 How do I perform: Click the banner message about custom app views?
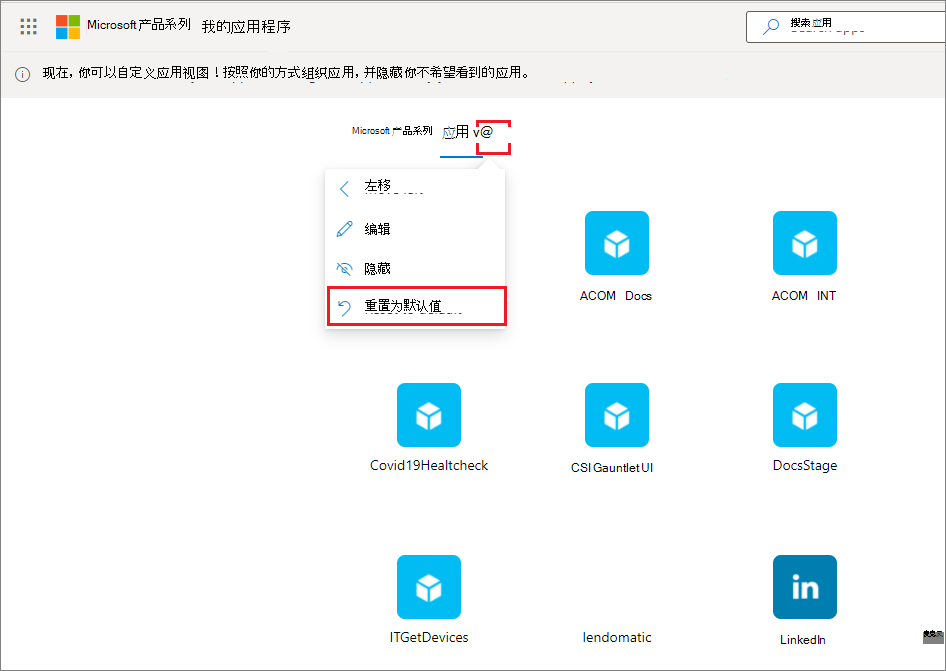coord(287,72)
